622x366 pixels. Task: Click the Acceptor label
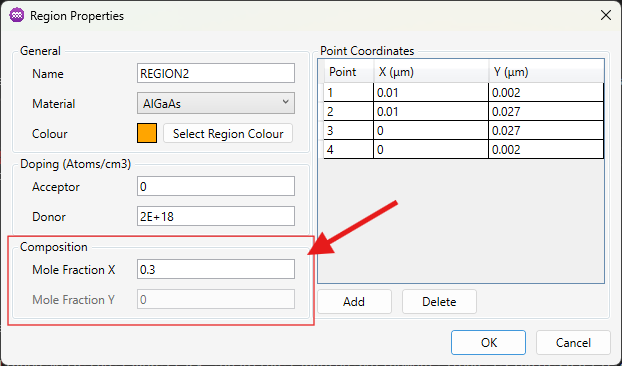56,187
